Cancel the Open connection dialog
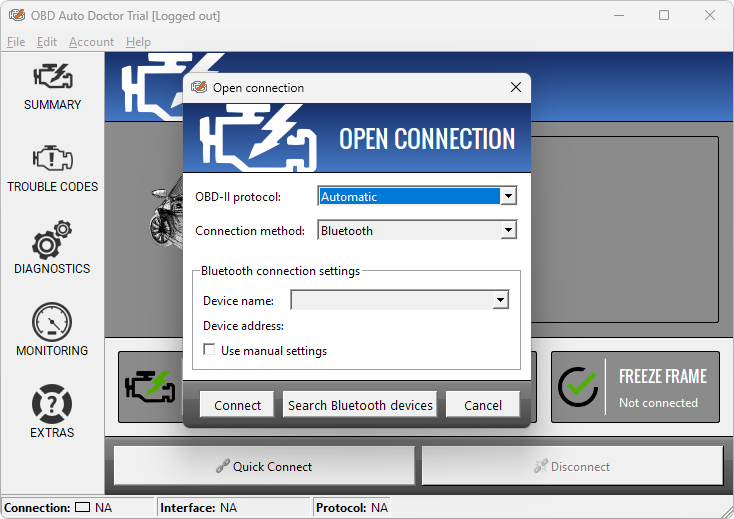 (x=483, y=404)
